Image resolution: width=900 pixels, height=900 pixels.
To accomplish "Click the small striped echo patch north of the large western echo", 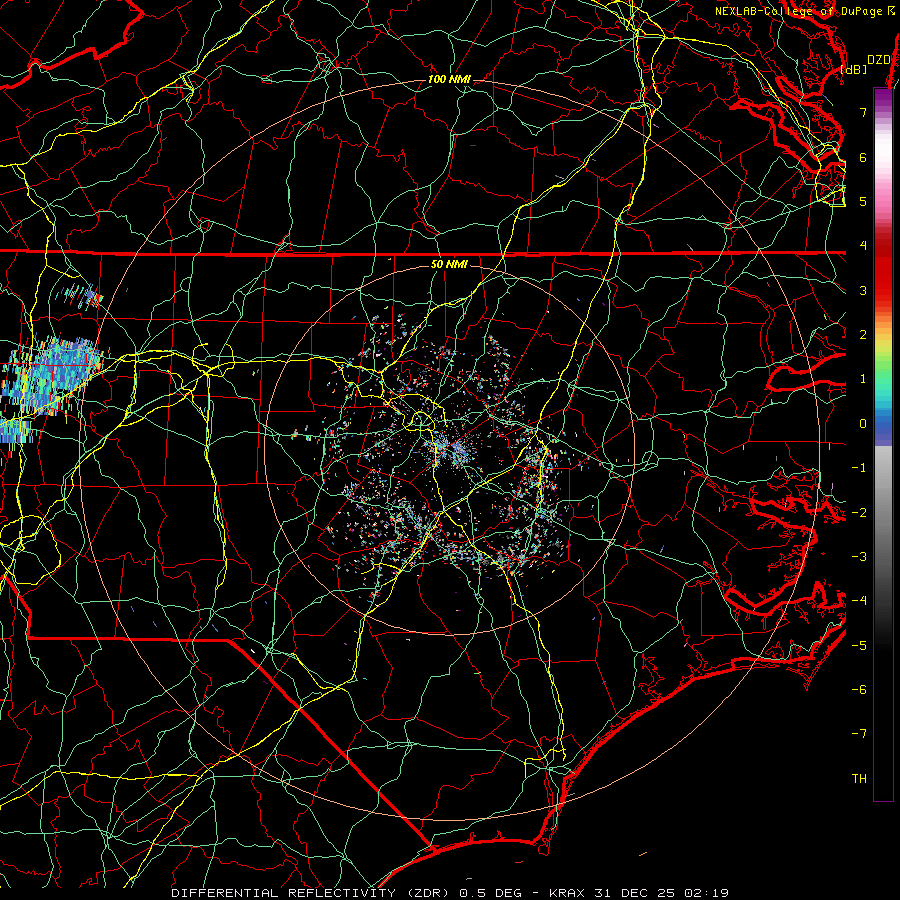I will pos(80,296).
